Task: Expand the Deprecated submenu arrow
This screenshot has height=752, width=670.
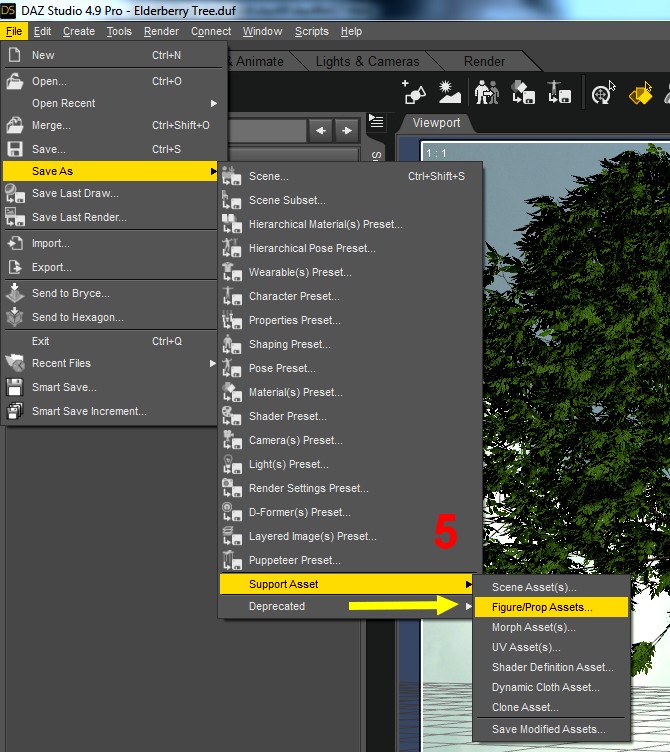Action: click(468, 606)
